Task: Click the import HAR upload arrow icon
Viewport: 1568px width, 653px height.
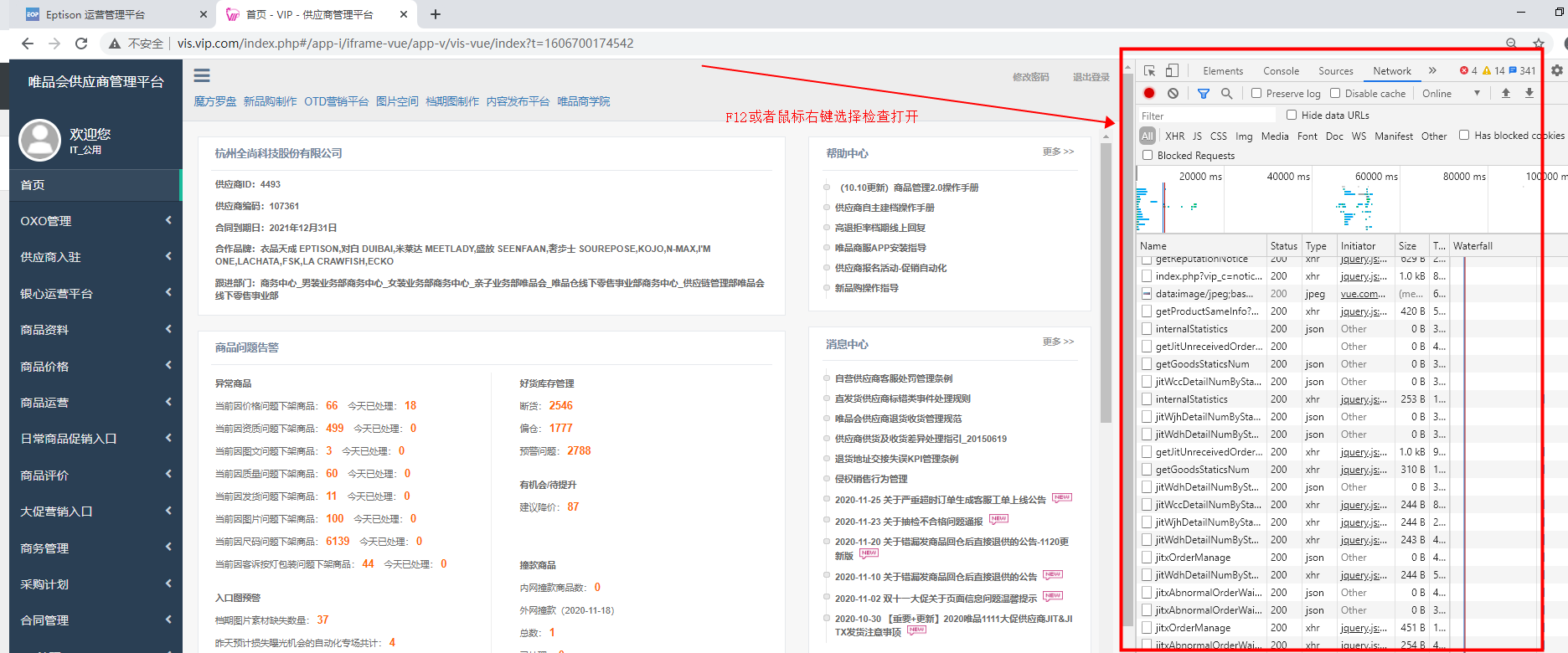Action: coord(1506,94)
